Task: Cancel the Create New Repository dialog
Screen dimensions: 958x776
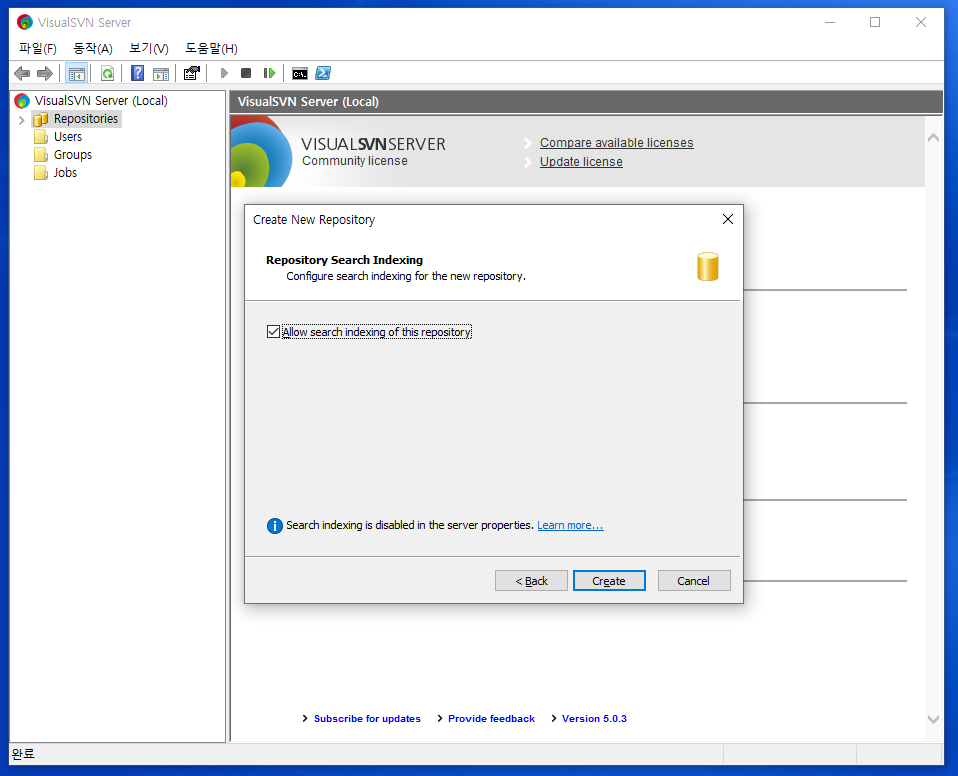Action: [693, 580]
